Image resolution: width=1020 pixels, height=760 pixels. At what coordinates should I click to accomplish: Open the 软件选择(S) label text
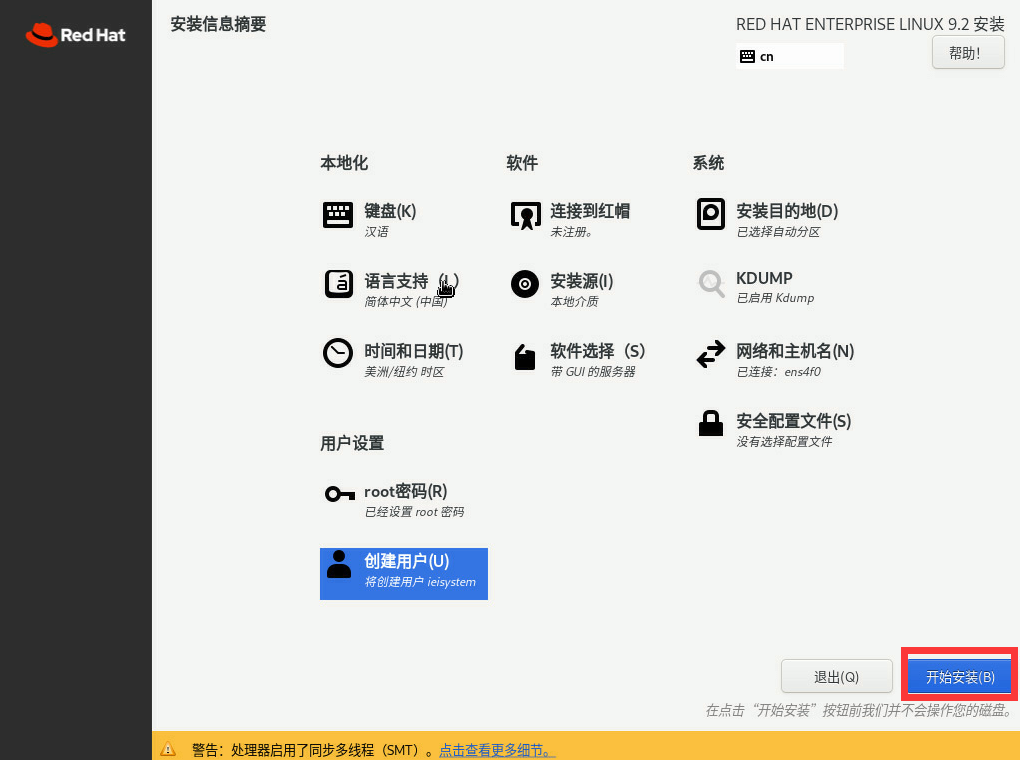coord(597,352)
